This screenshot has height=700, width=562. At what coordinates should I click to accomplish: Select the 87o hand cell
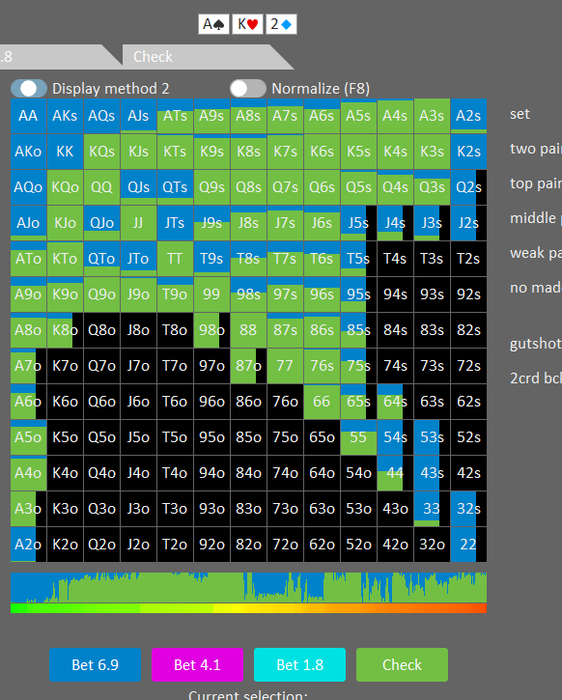[x=248, y=366]
